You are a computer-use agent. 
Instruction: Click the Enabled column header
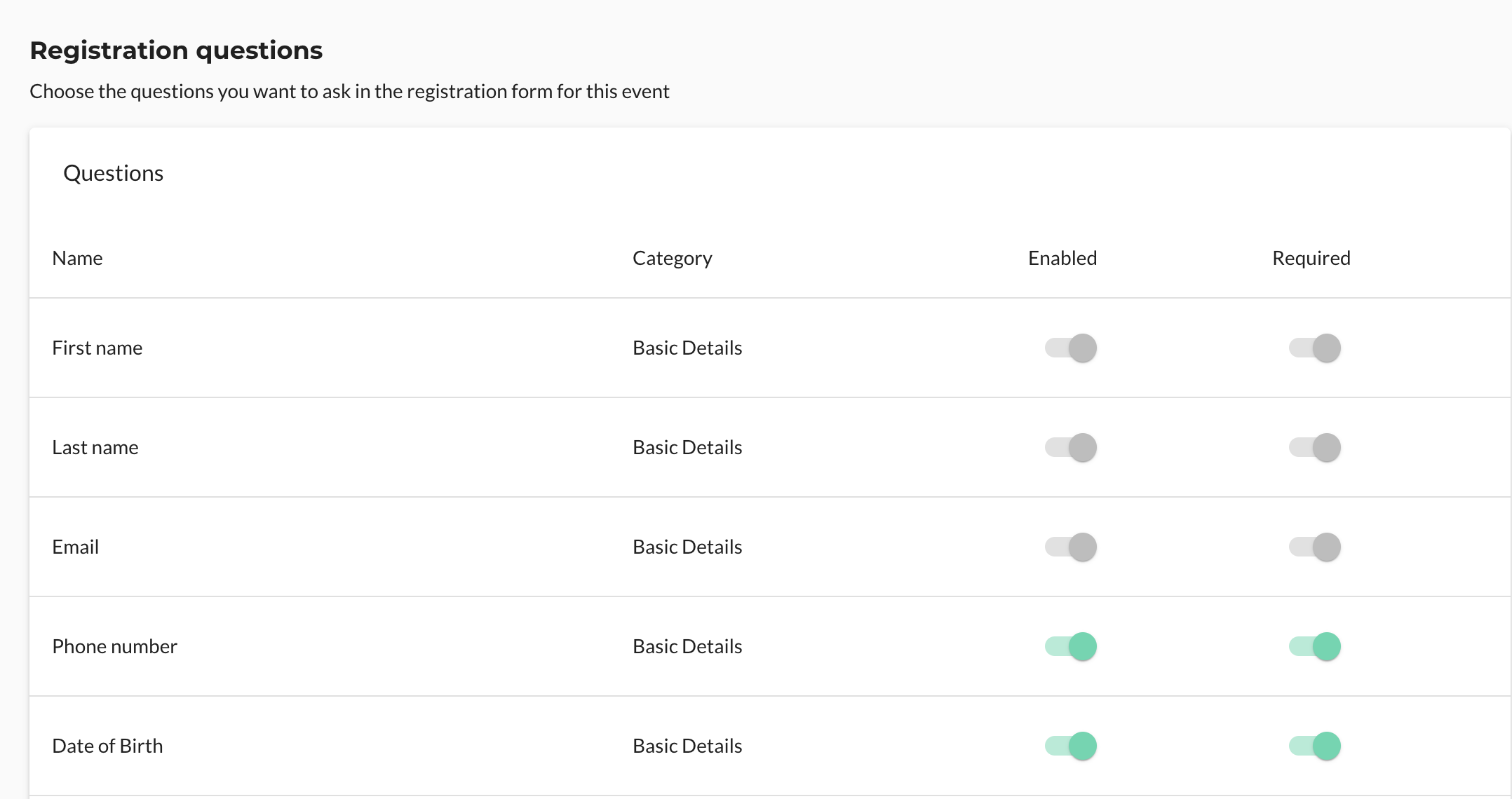[x=1062, y=258]
